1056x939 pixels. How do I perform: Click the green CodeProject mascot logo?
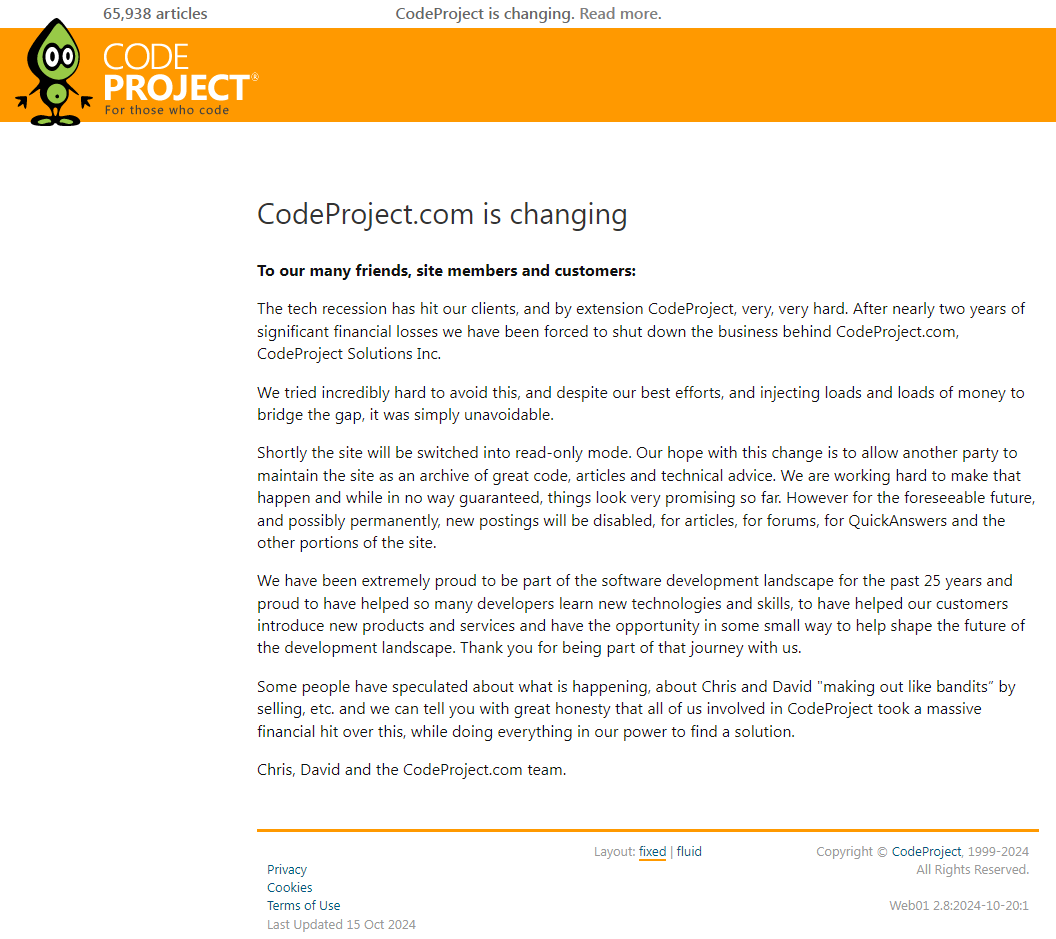[x=55, y=72]
